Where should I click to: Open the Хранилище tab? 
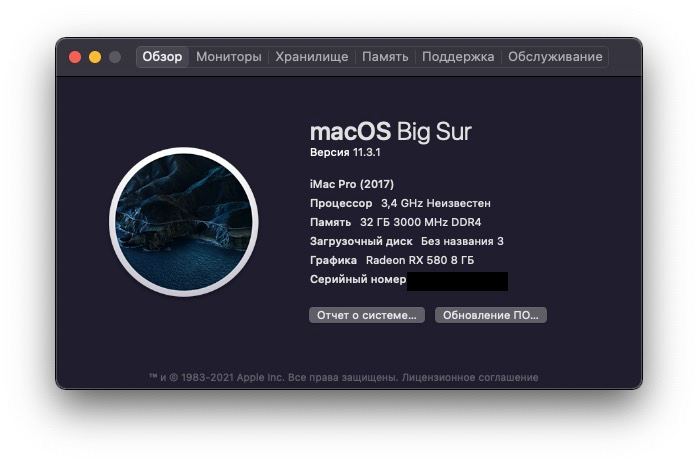312,57
